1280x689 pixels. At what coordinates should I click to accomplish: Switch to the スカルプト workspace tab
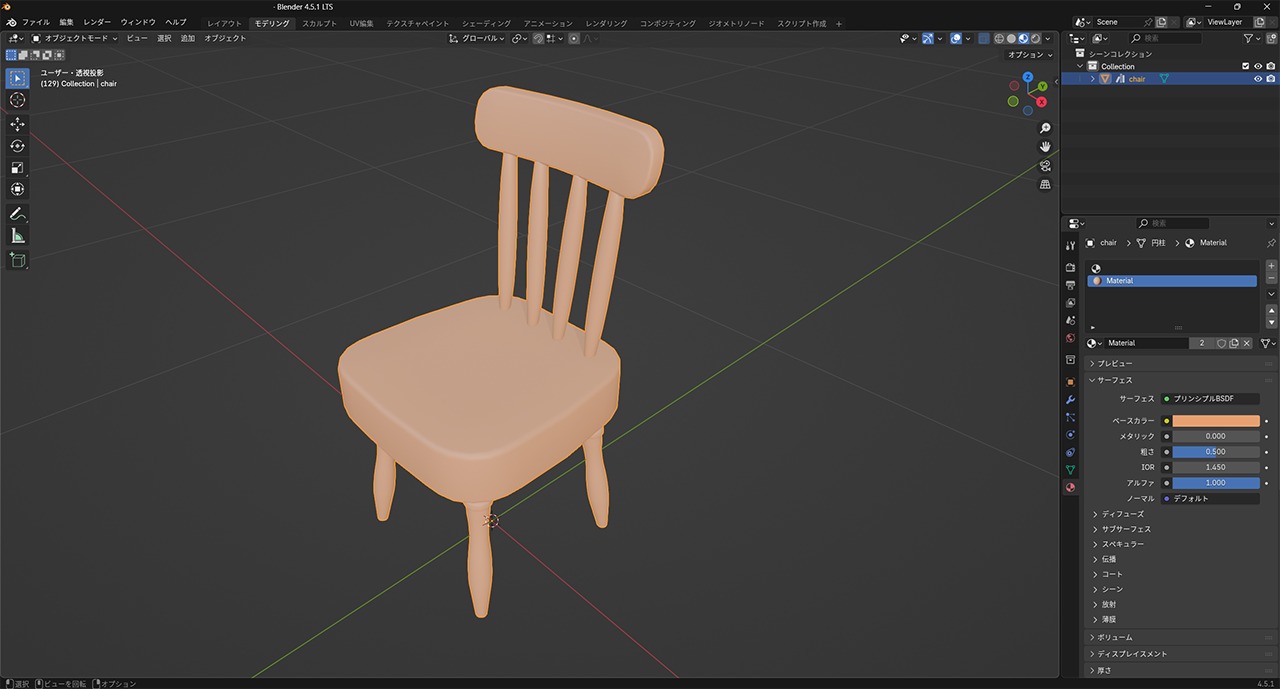click(x=319, y=23)
